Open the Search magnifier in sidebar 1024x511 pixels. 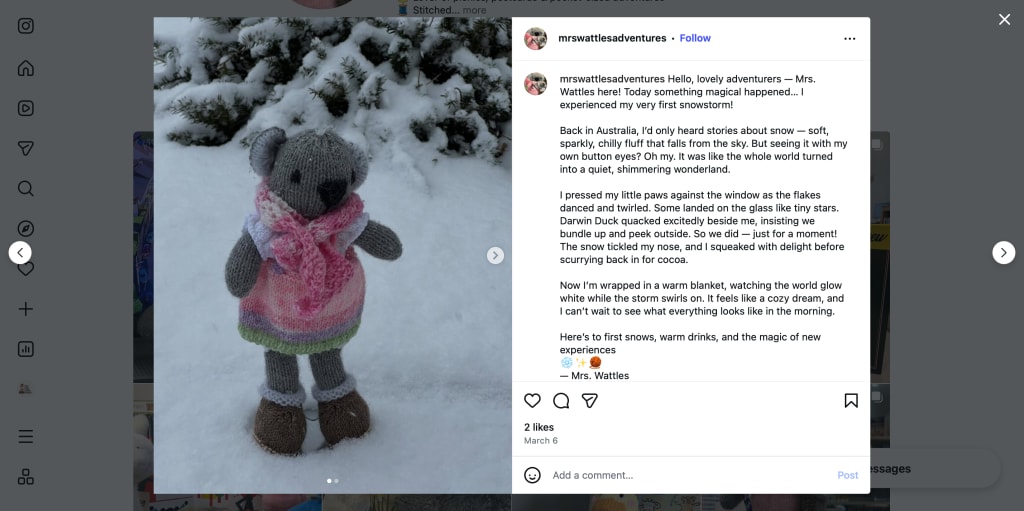click(25, 189)
